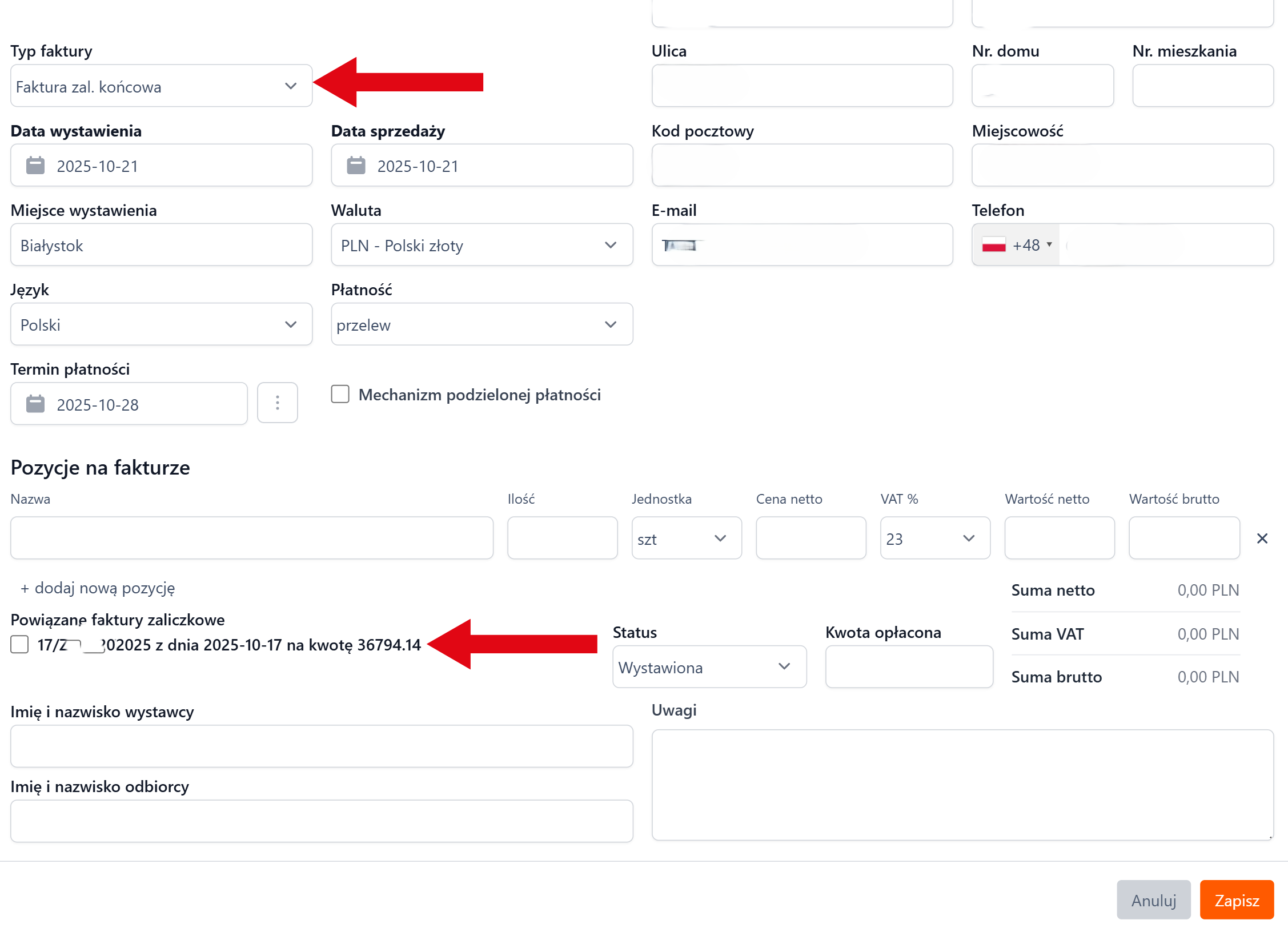
Task: Enable Mechanizm podzielonej płatności checkbox
Action: [x=340, y=395]
